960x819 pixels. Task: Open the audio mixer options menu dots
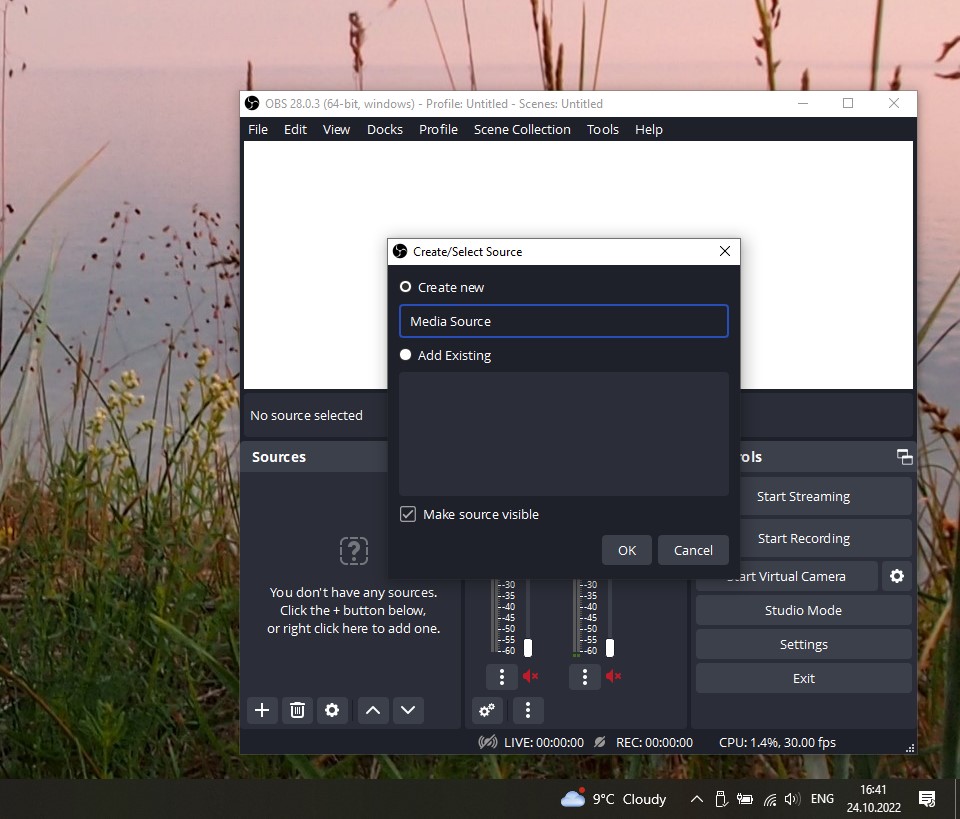[x=528, y=710]
